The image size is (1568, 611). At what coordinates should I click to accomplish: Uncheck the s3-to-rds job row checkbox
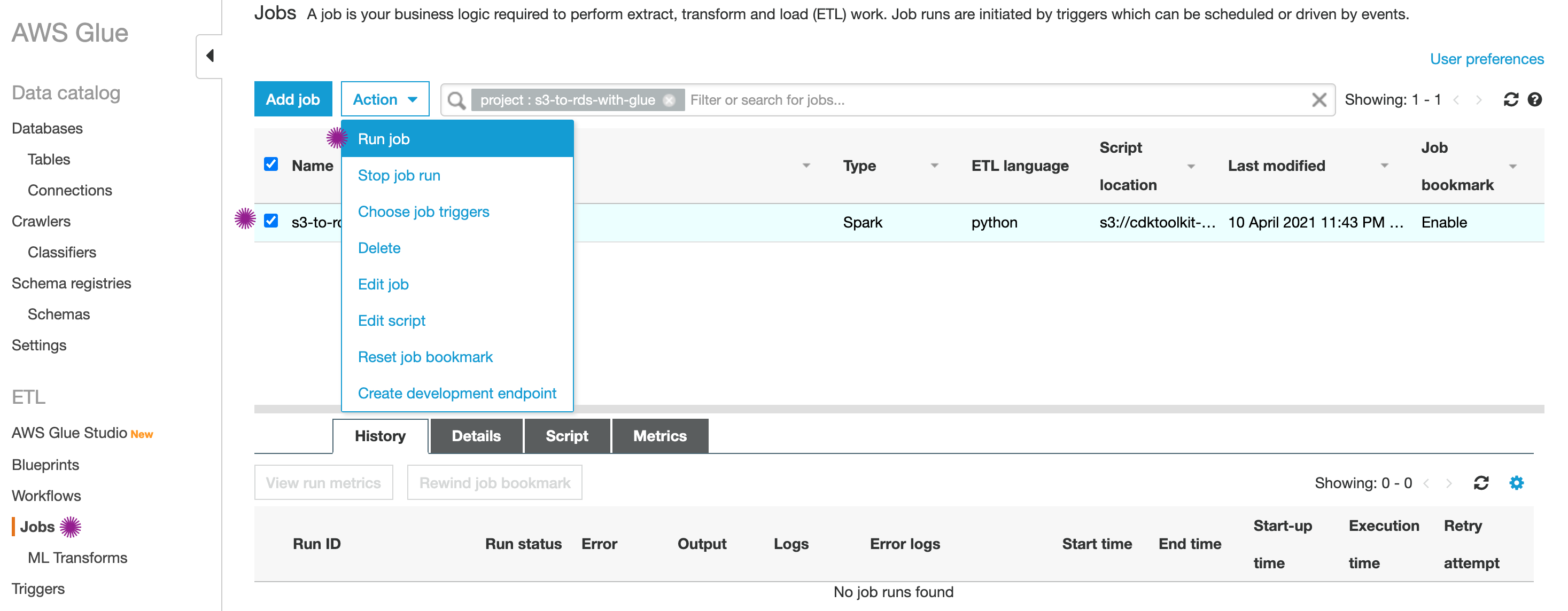(271, 221)
